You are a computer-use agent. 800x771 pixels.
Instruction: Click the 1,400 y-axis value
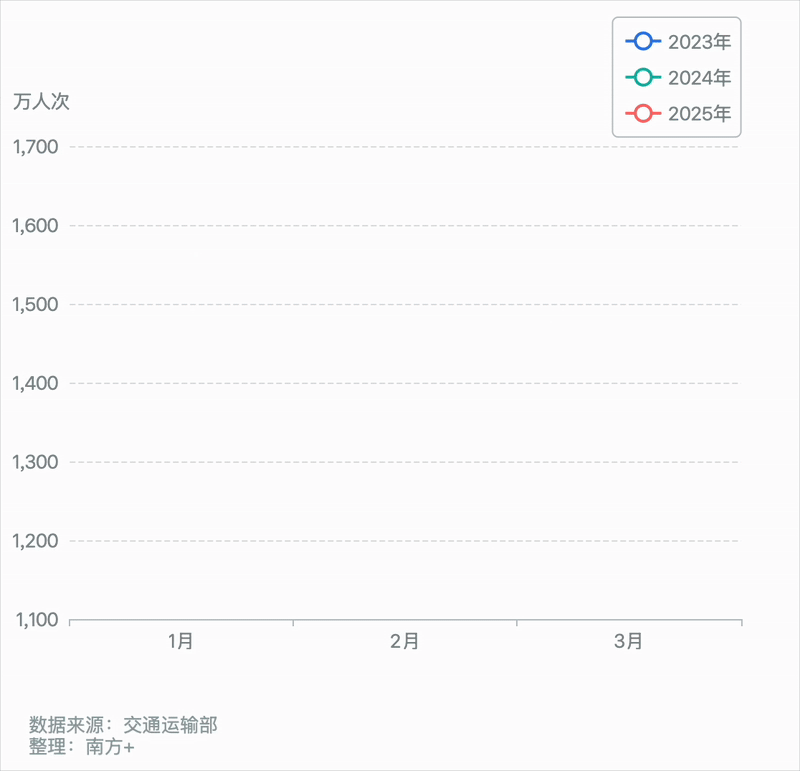coord(35,383)
